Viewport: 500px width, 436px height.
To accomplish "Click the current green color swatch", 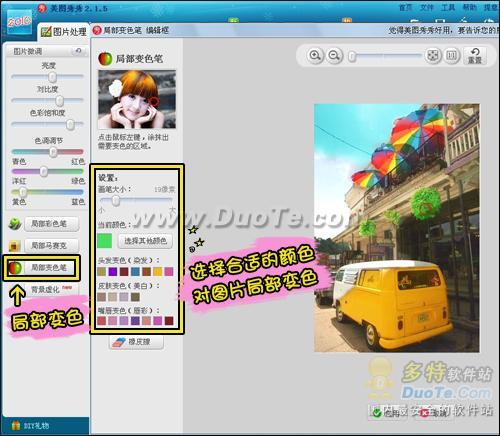I will click(105, 241).
